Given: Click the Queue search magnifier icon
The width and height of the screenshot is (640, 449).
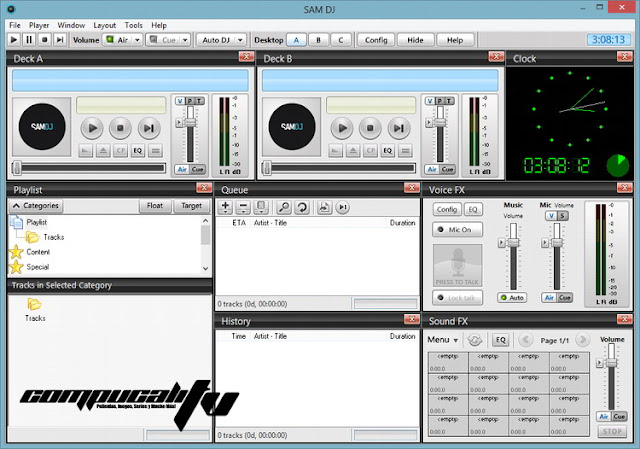Looking at the screenshot, I should pyautogui.click(x=284, y=207).
